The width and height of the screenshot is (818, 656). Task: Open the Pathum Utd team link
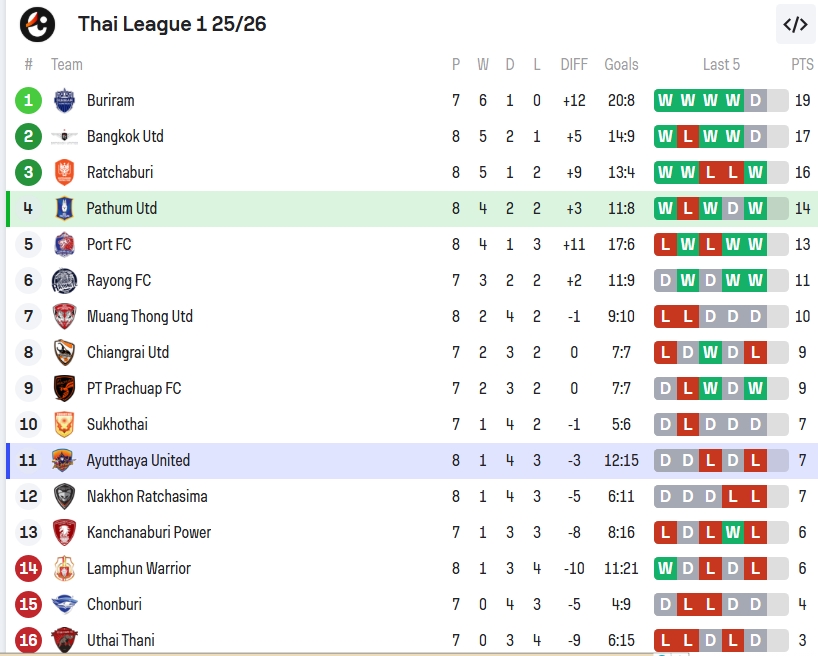tap(122, 208)
